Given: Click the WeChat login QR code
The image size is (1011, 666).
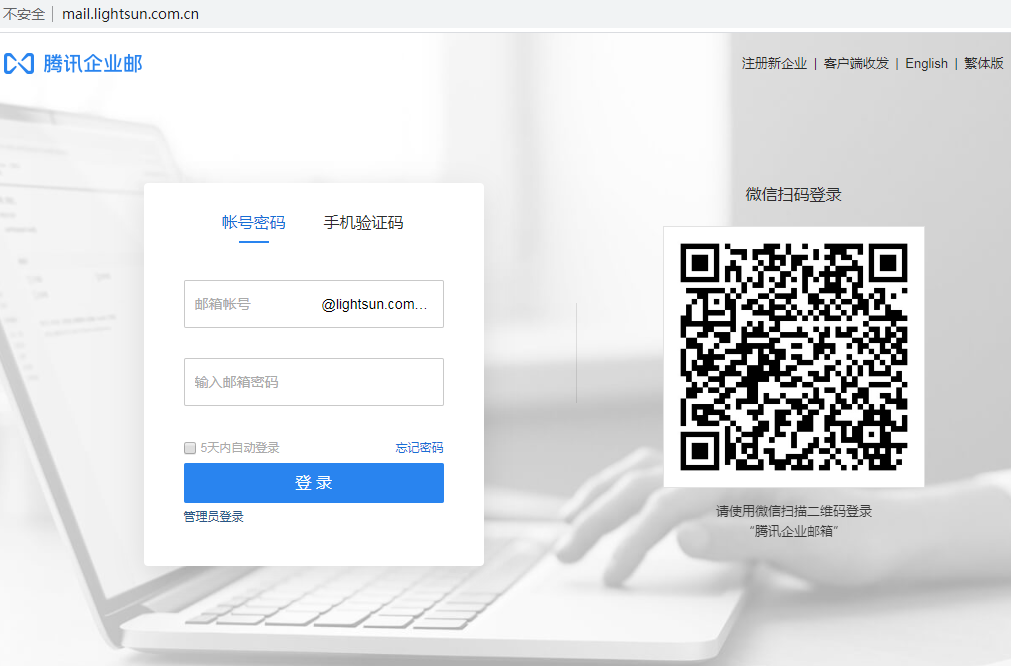Looking at the screenshot, I should point(793,356).
